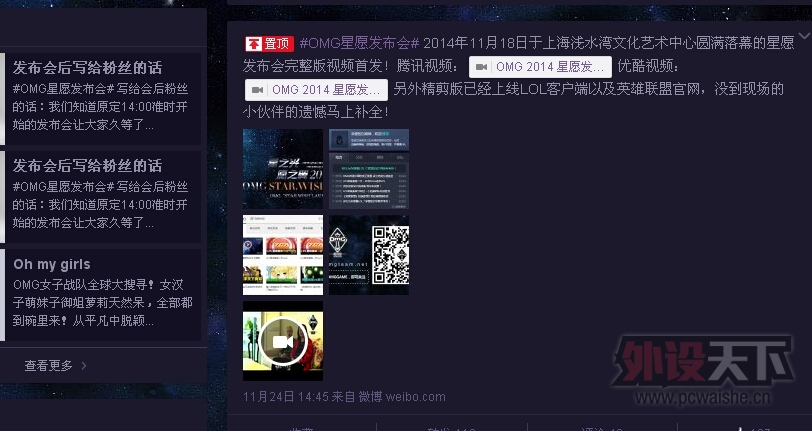Open the QR code image thumbnail

(369, 255)
